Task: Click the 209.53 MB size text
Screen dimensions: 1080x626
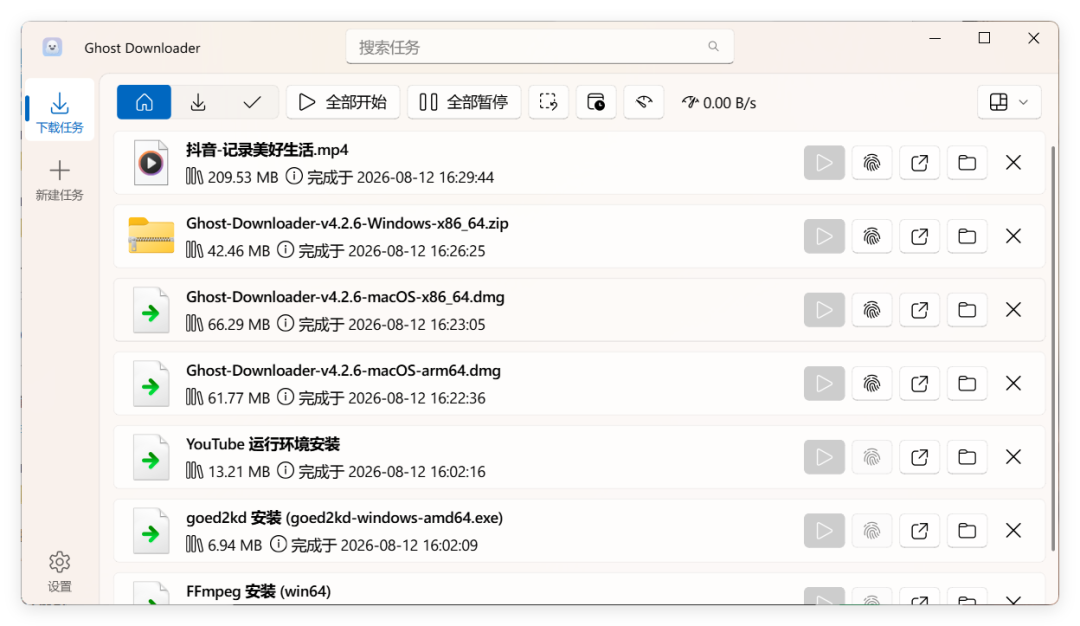Action: pos(242,177)
